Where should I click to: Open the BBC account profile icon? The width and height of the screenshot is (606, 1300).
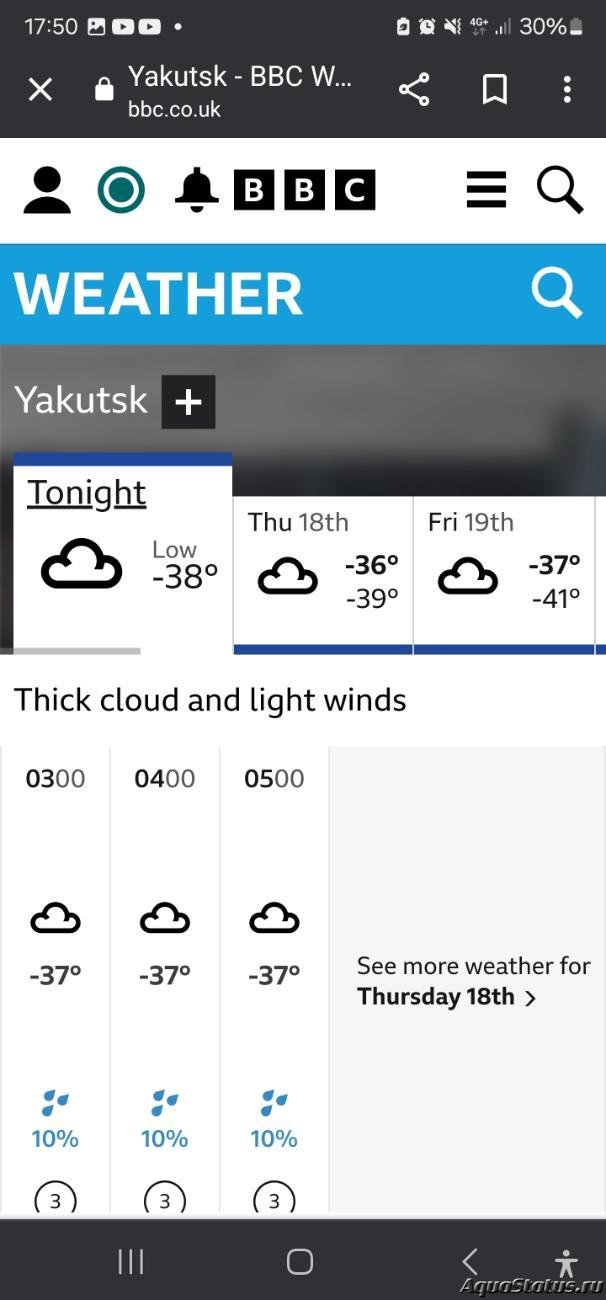click(47, 190)
